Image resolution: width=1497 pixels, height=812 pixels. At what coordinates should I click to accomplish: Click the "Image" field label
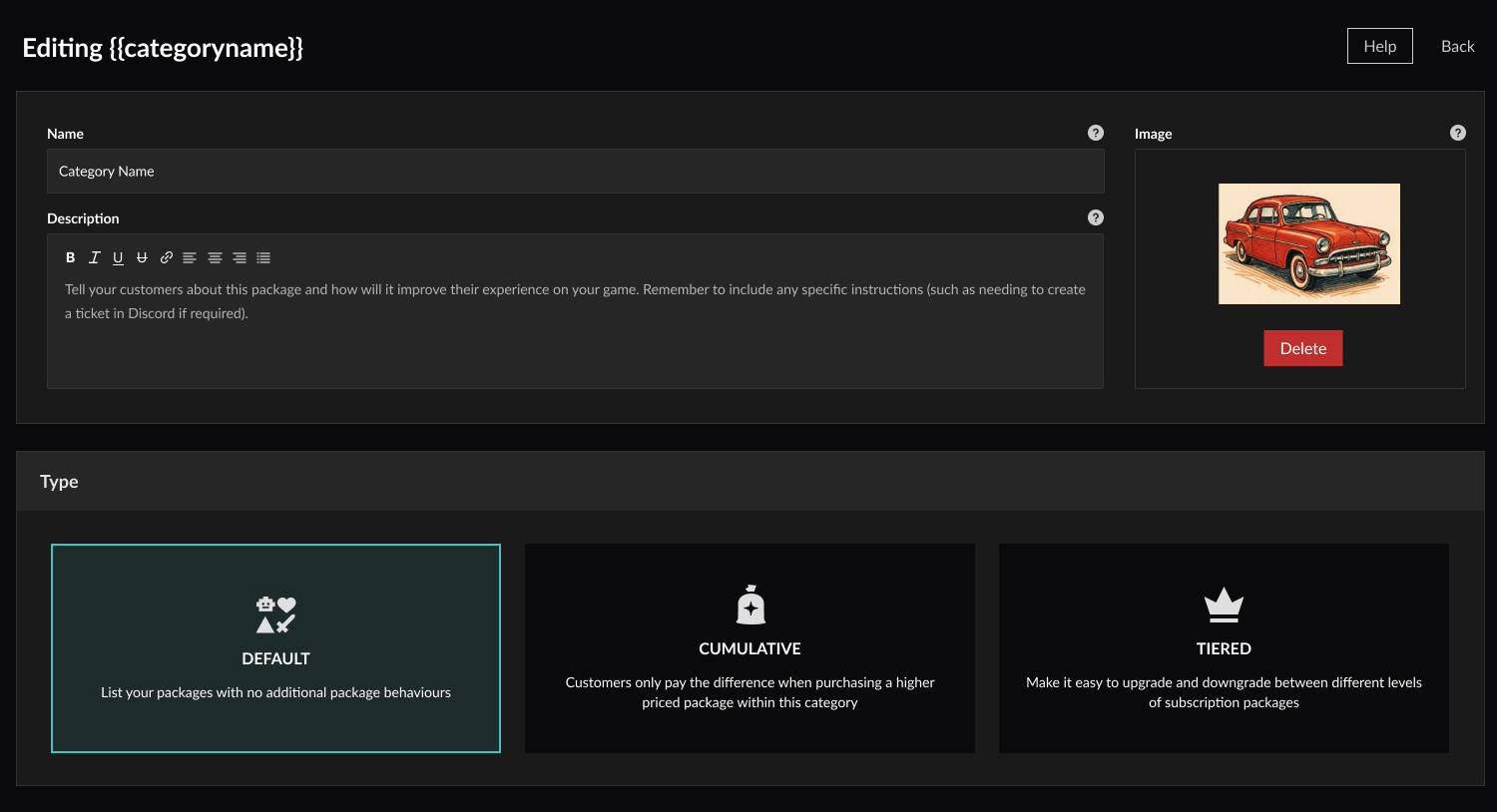(1153, 134)
